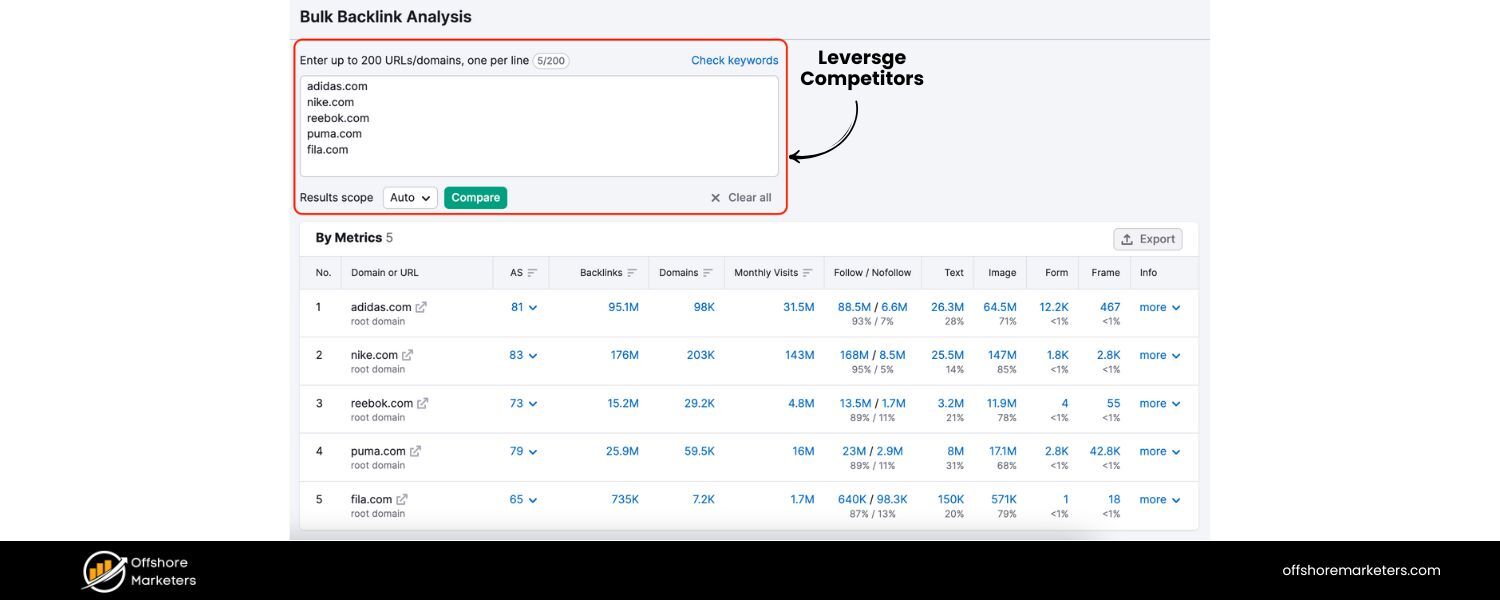Open adidas.com via its external link icon
This screenshot has height=600, width=1500.
tap(423, 306)
